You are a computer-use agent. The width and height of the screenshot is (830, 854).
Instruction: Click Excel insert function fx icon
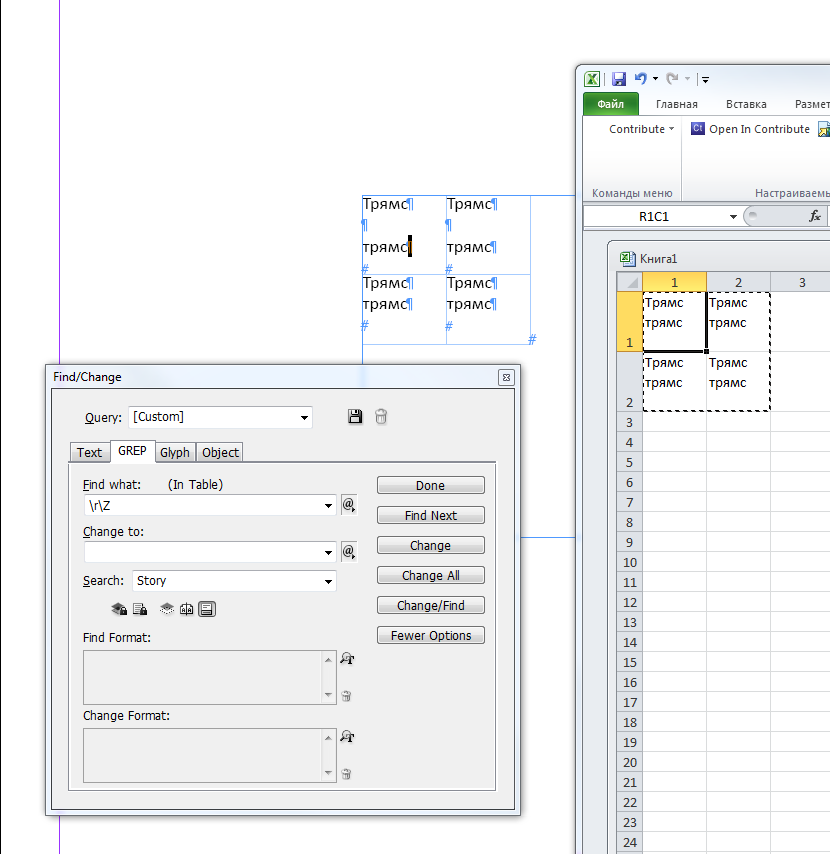(815, 216)
